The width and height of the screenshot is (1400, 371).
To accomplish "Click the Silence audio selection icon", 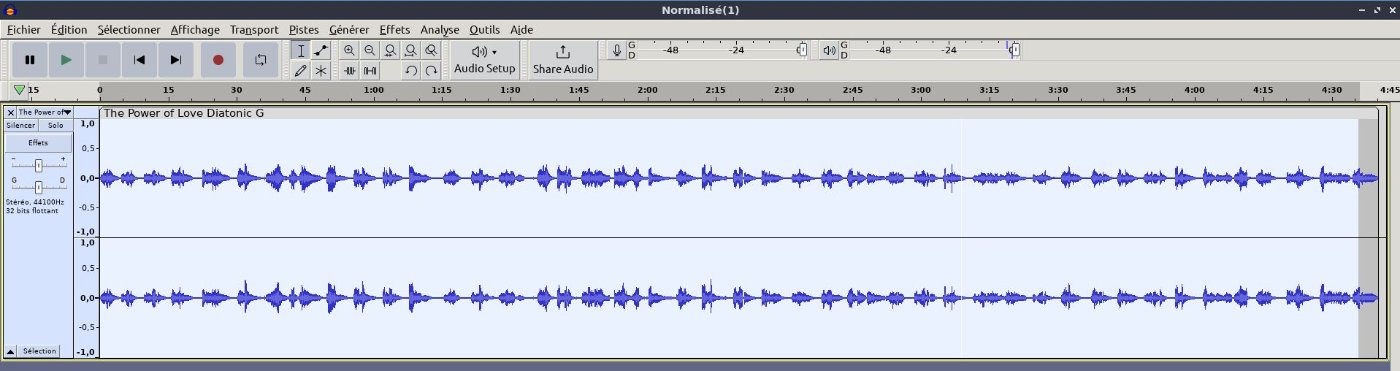I will pos(370,70).
